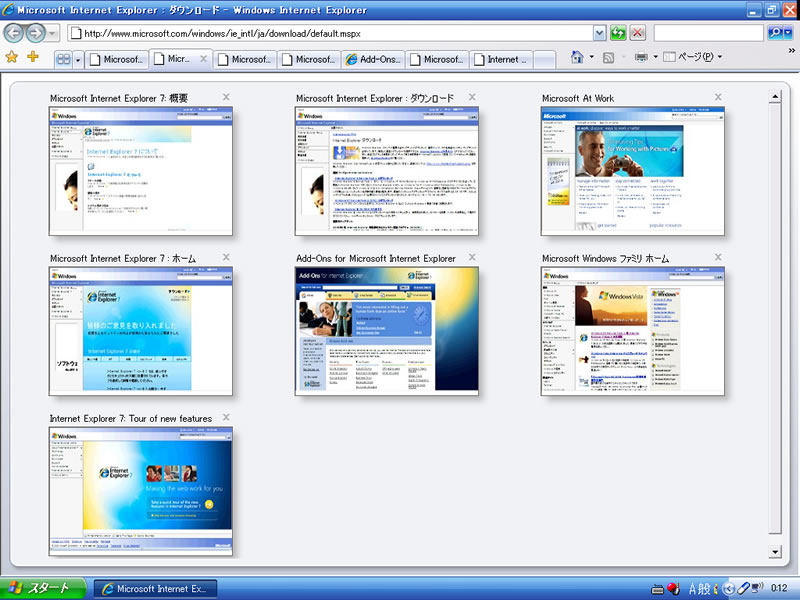Screen dimensions: 800x600
Task: Click the IME input mode A indicator
Action: [692, 589]
